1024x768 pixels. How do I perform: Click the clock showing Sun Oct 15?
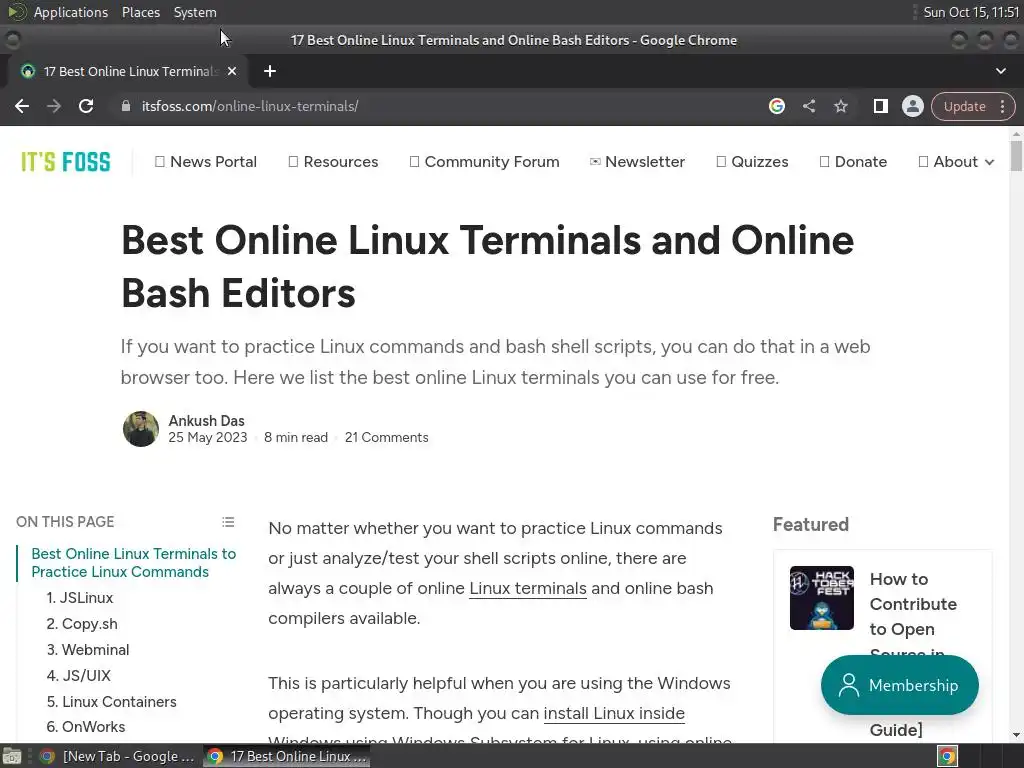[x=971, y=12]
